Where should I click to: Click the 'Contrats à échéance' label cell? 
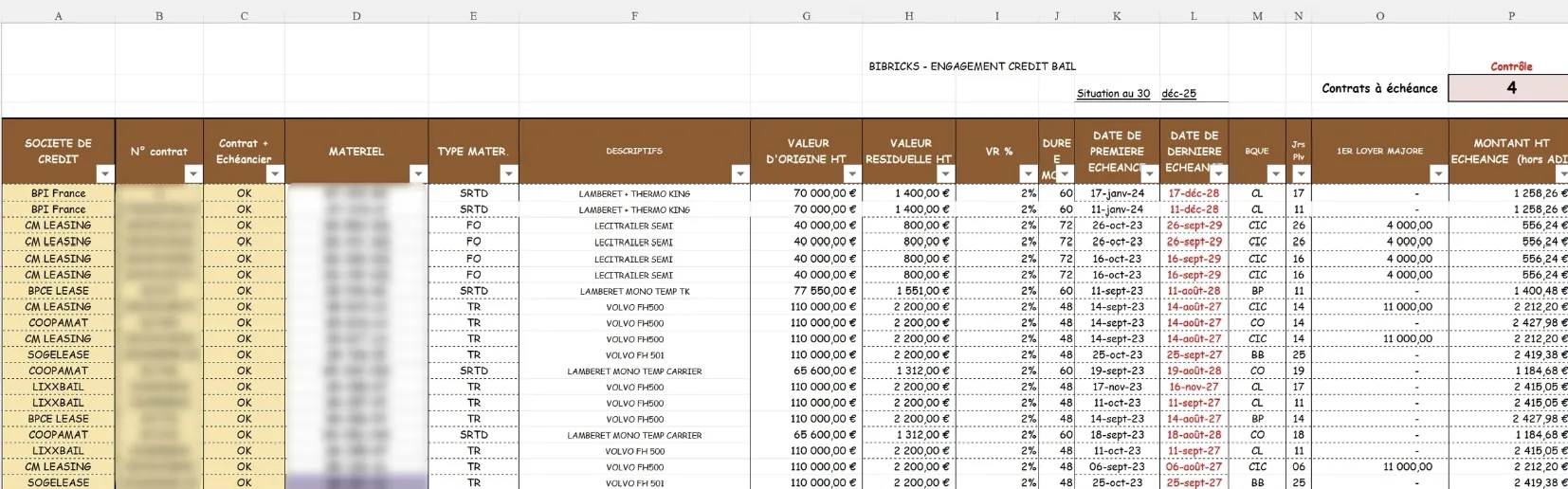point(1379,88)
